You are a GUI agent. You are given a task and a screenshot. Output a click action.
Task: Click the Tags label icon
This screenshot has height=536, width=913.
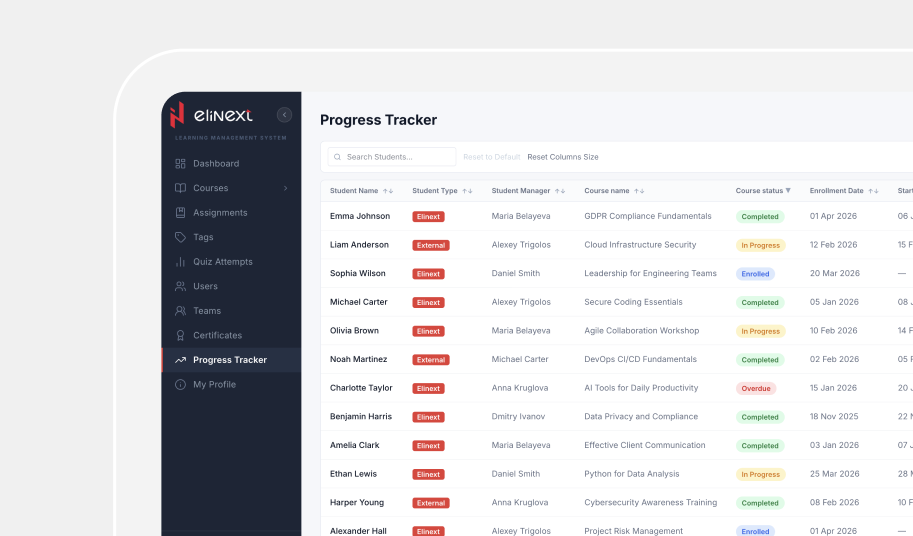[x=181, y=237]
